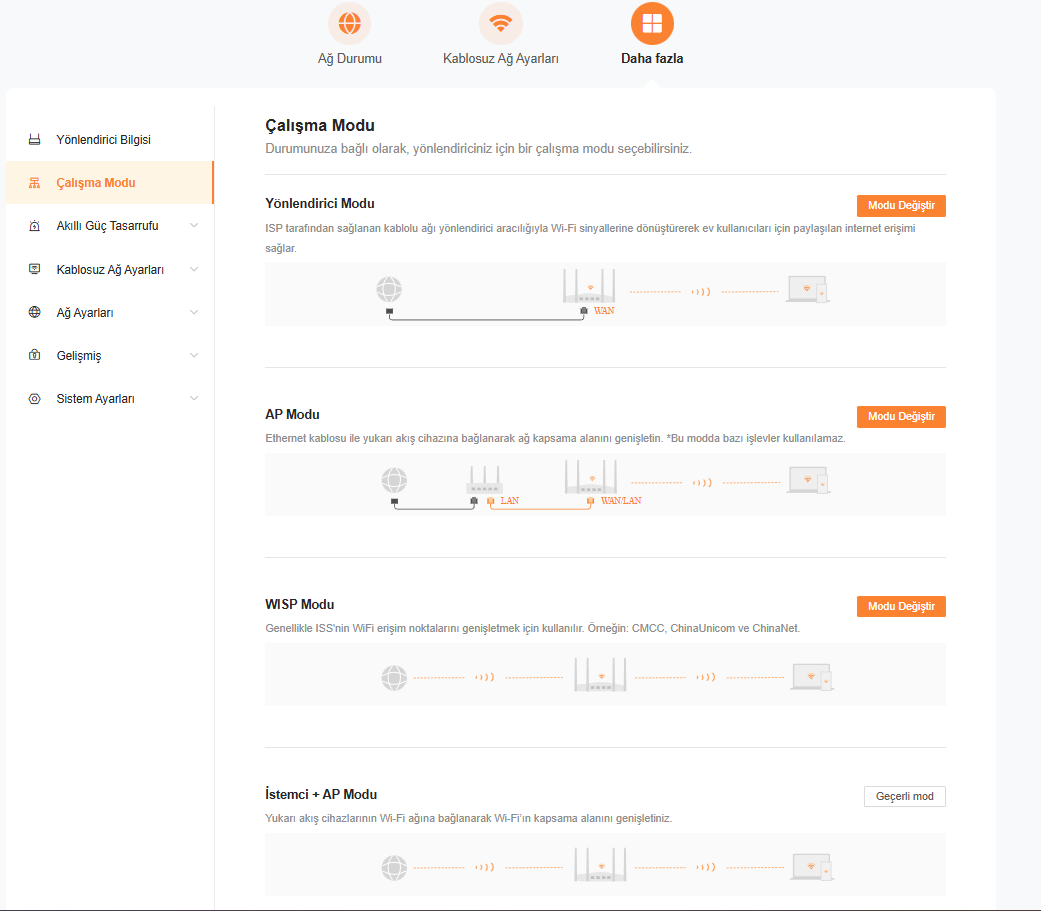The image size is (1041, 911).
Task: Expand the Sistem Ayarları chevron
Action: pos(194,398)
